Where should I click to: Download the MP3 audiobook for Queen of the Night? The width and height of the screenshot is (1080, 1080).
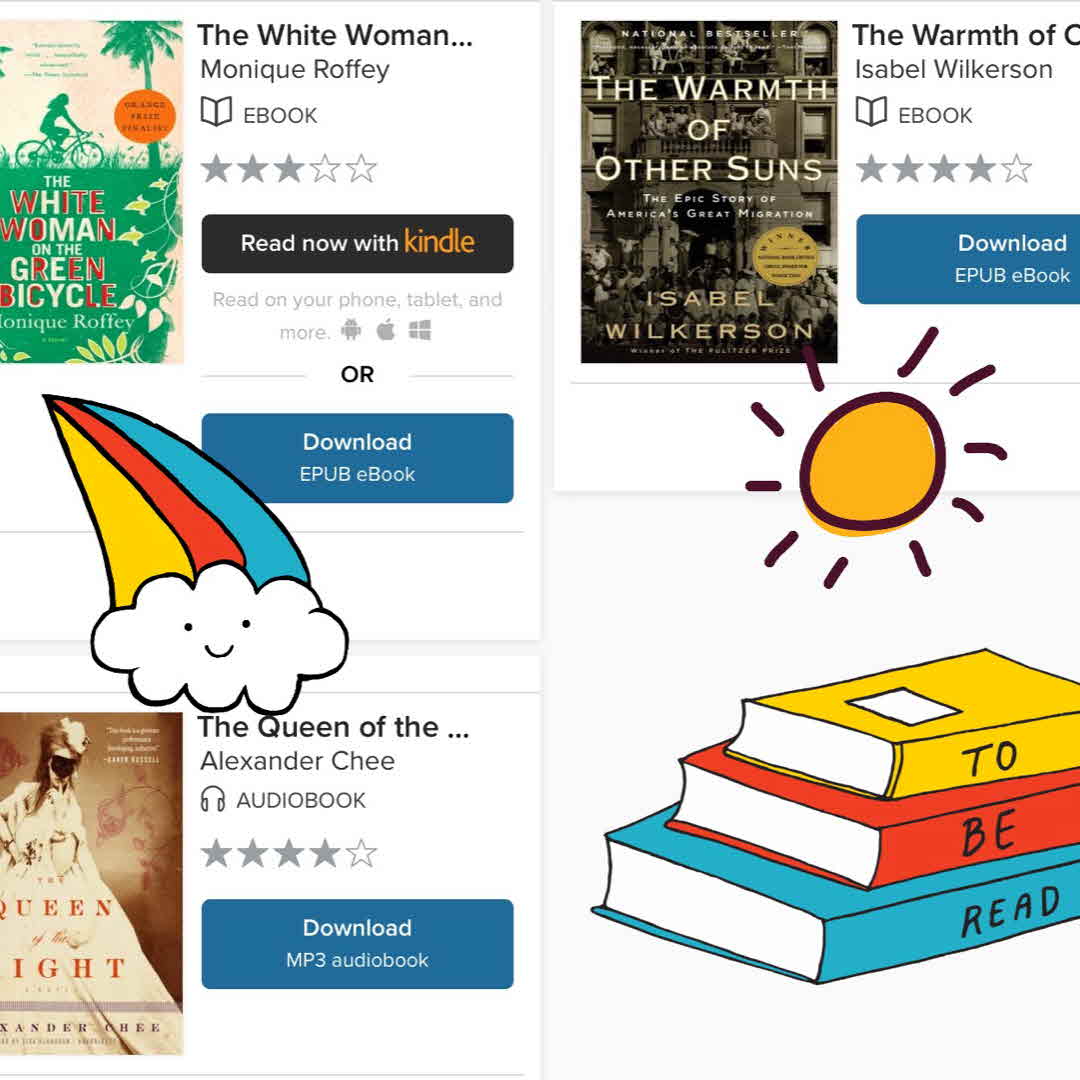click(x=357, y=943)
